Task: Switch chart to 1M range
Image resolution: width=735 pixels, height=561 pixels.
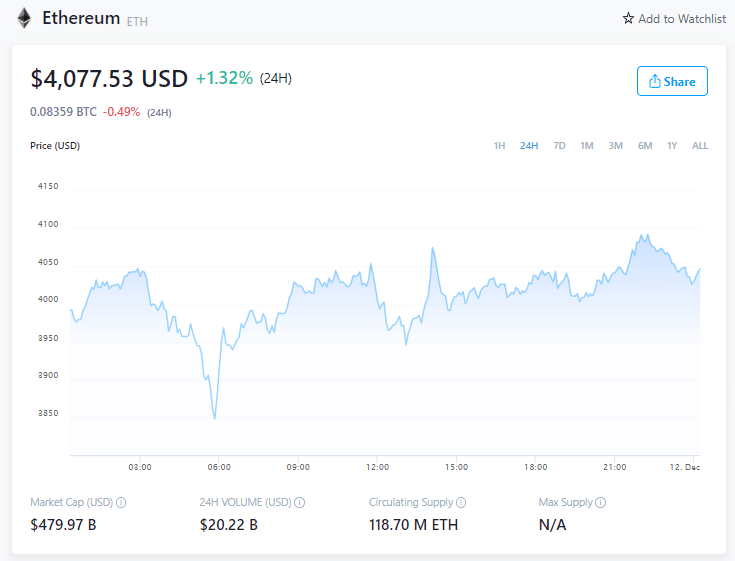Action: tap(587, 146)
